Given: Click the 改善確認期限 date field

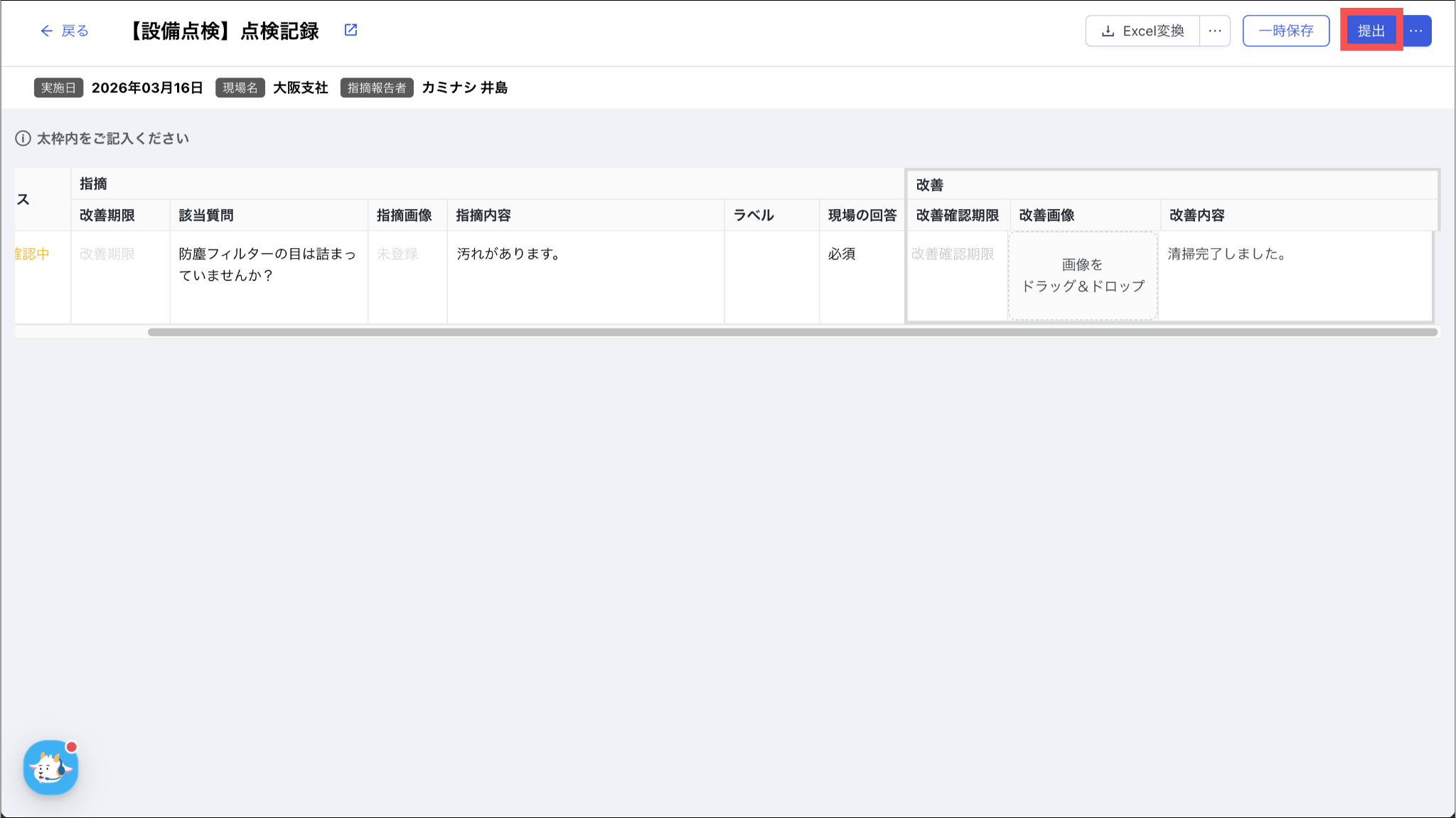Looking at the screenshot, I should click(x=953, y=254).
